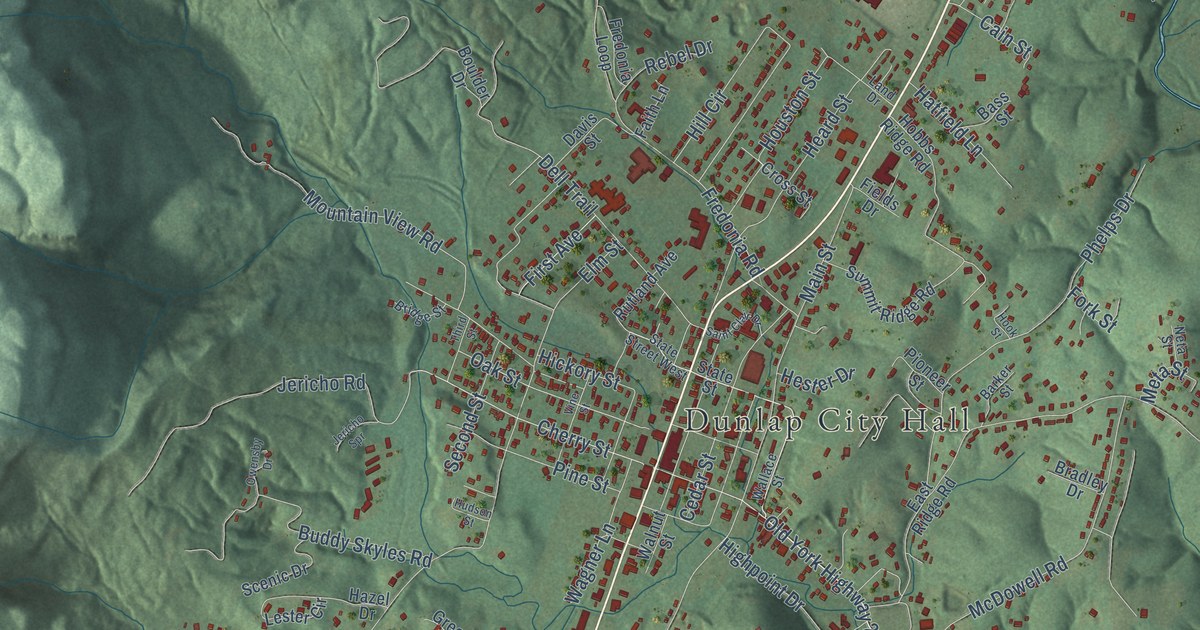Screen dimensions: 1200x630
Task: Select the Buddy Skyles Rd label
Action: [364, 545]
